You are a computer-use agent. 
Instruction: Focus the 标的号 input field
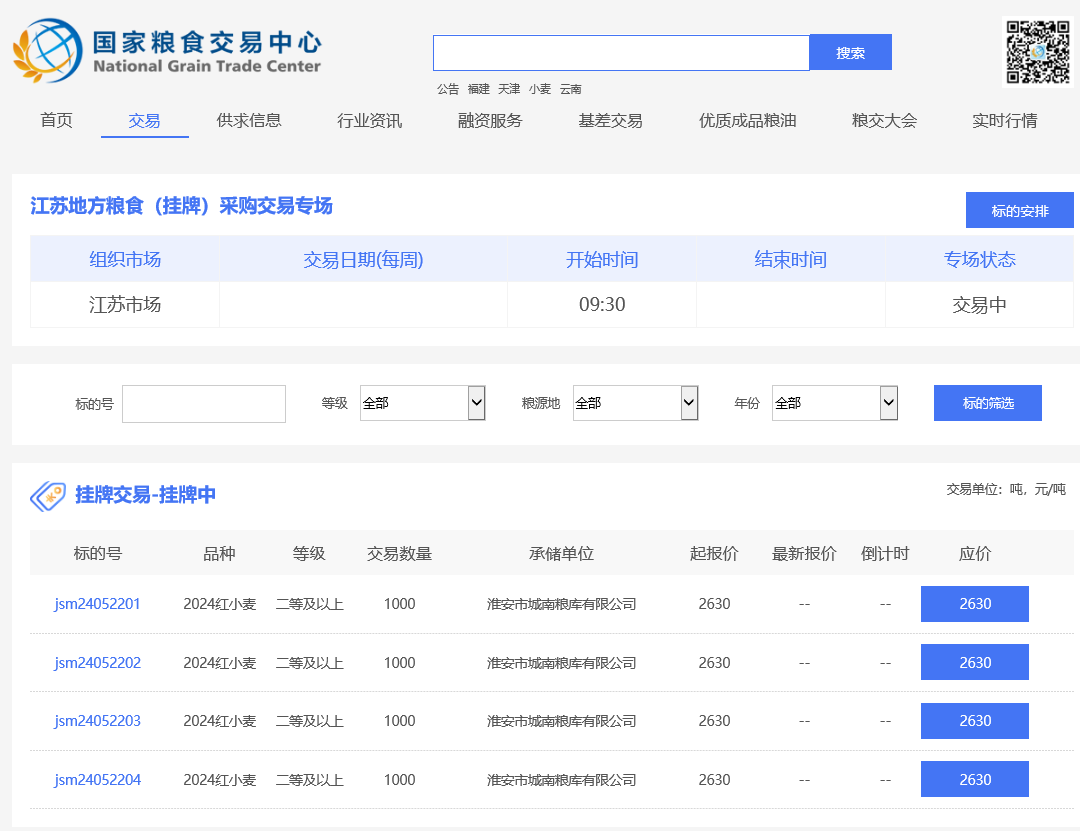[204, 404]
